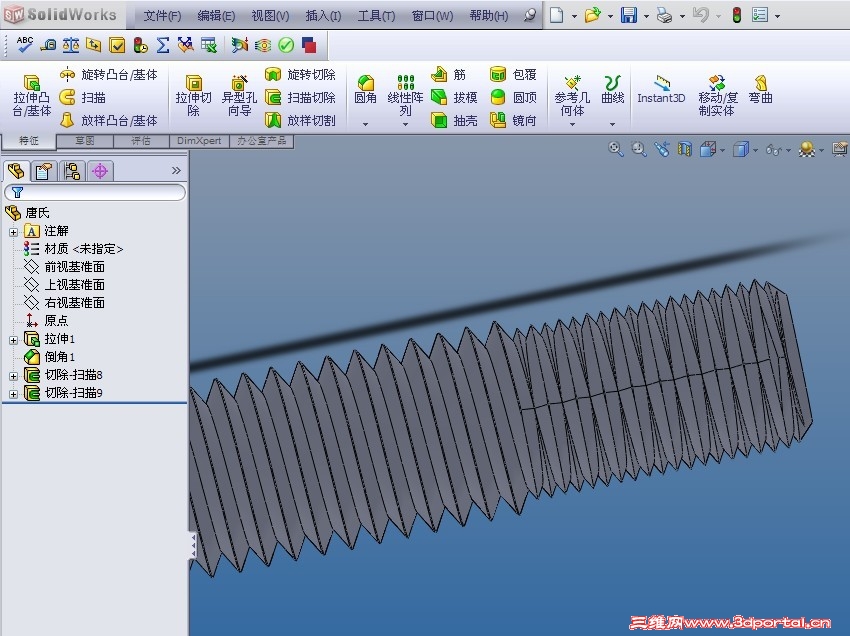Open the 帮助(H) menu
The width and height of the screenshot is (850, 636).
point(489,16)
